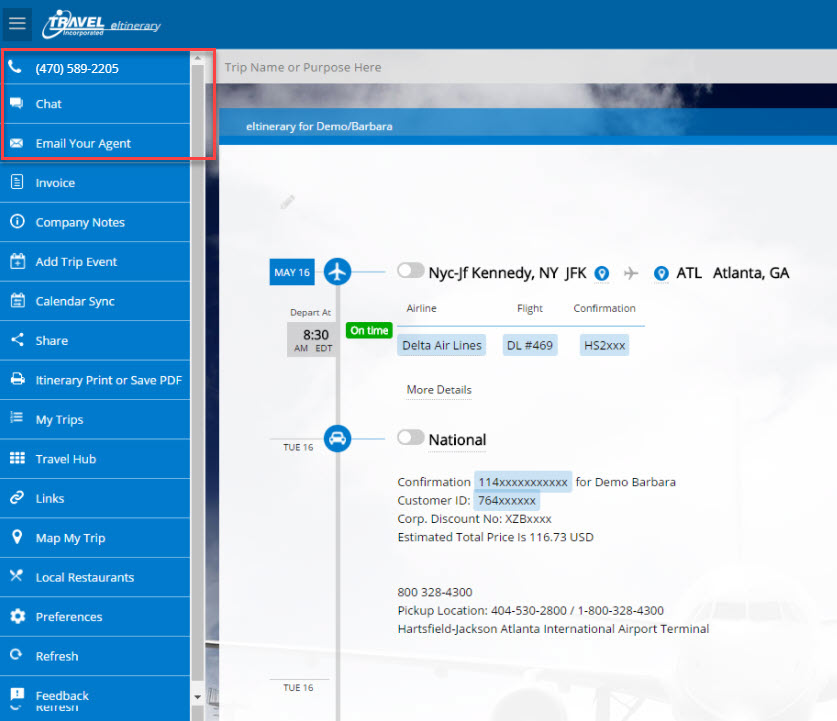Screen dimensions: 837x721
Task: Select Email Your Agent
Action: [95, 144]
